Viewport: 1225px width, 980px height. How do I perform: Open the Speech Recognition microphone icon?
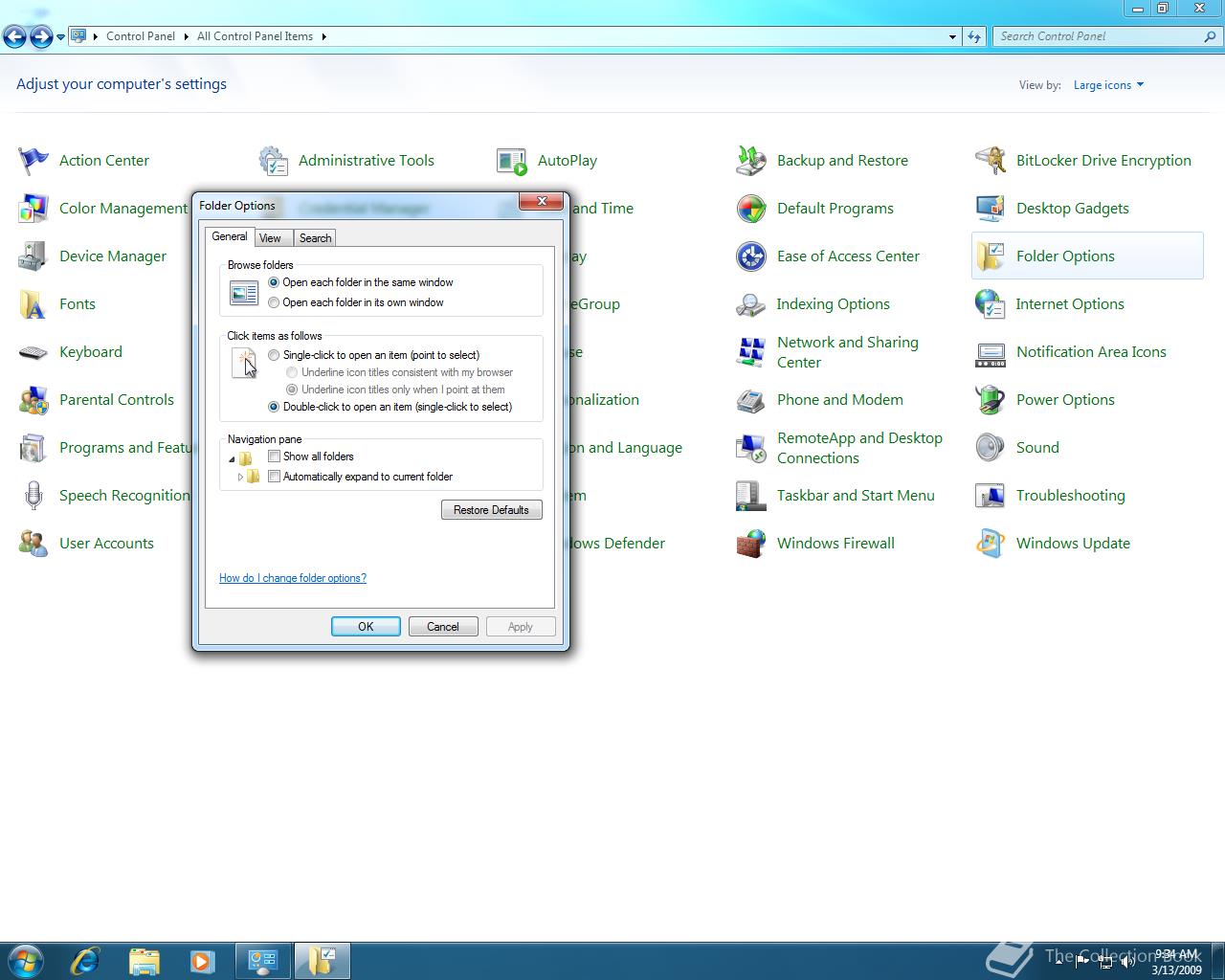click(x=33, y=496)
